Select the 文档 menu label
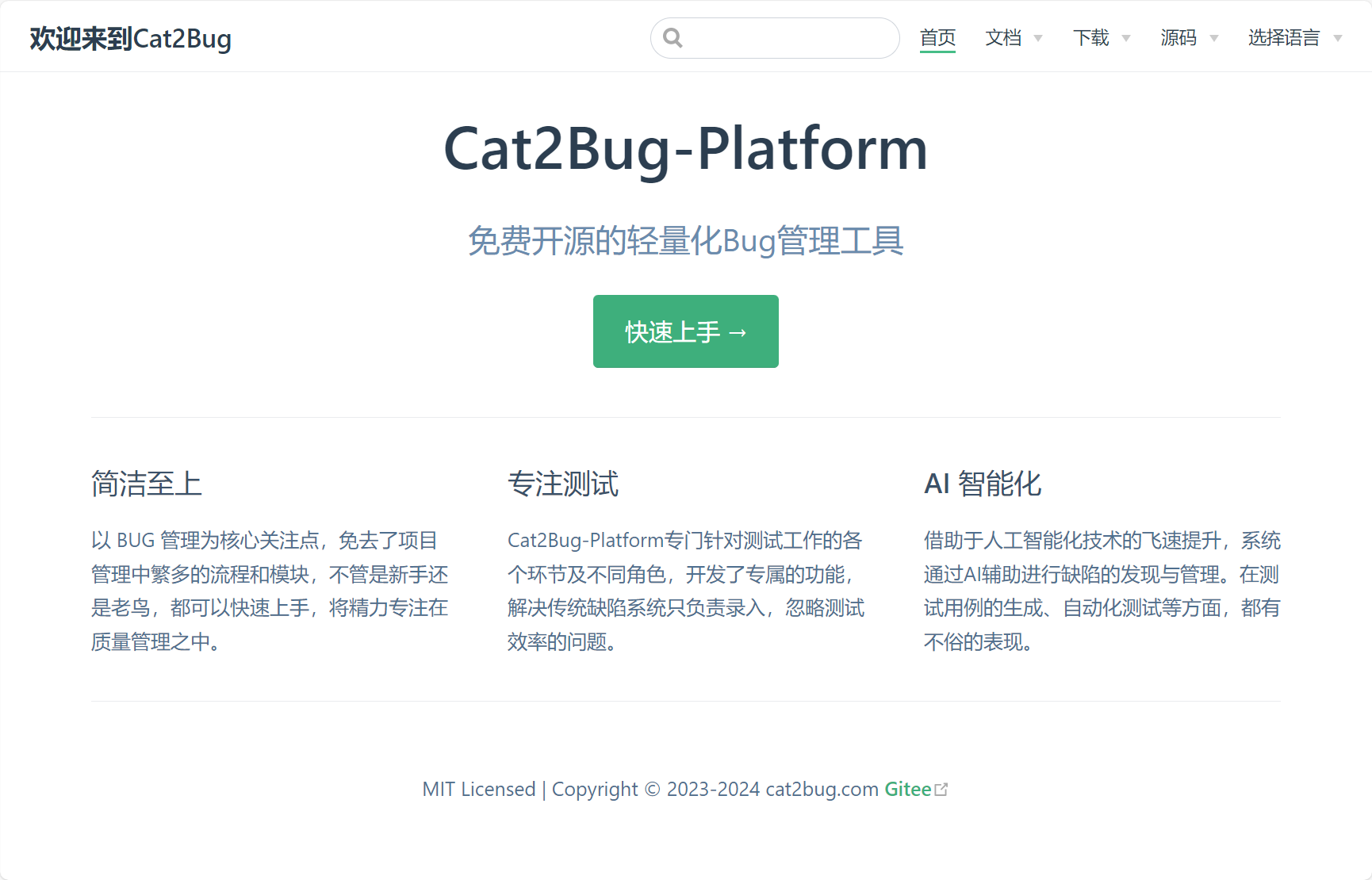Viewport: 1372px width, 880px height. click(x=1003, y=38)
